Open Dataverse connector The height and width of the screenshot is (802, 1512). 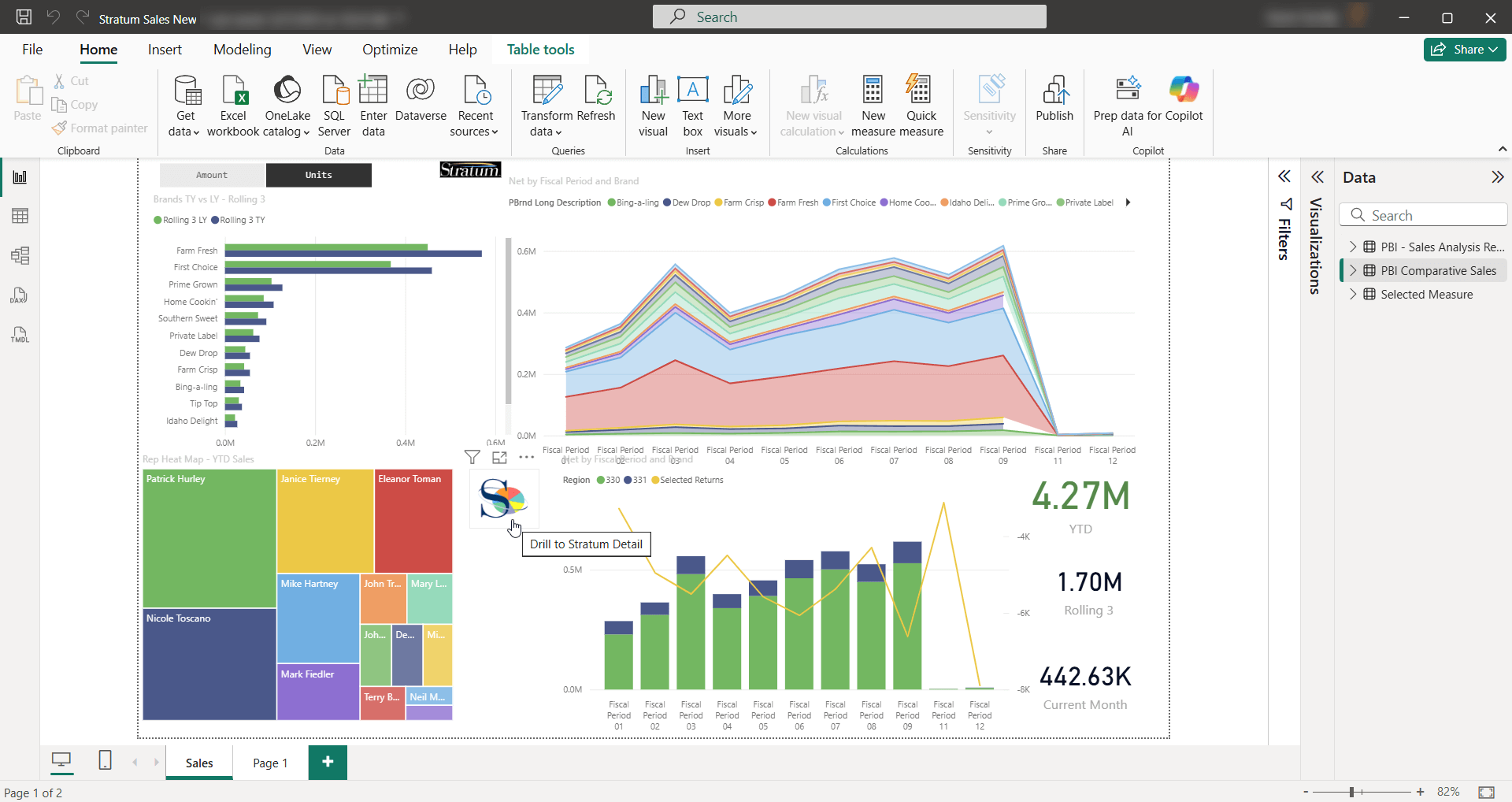[421, 99]
